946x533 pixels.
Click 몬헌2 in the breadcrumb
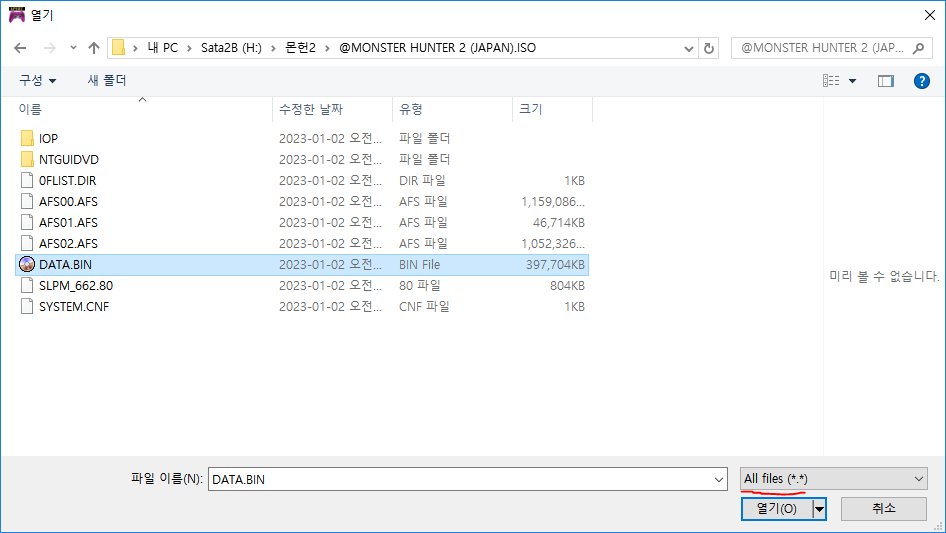[x=300, y=48]
